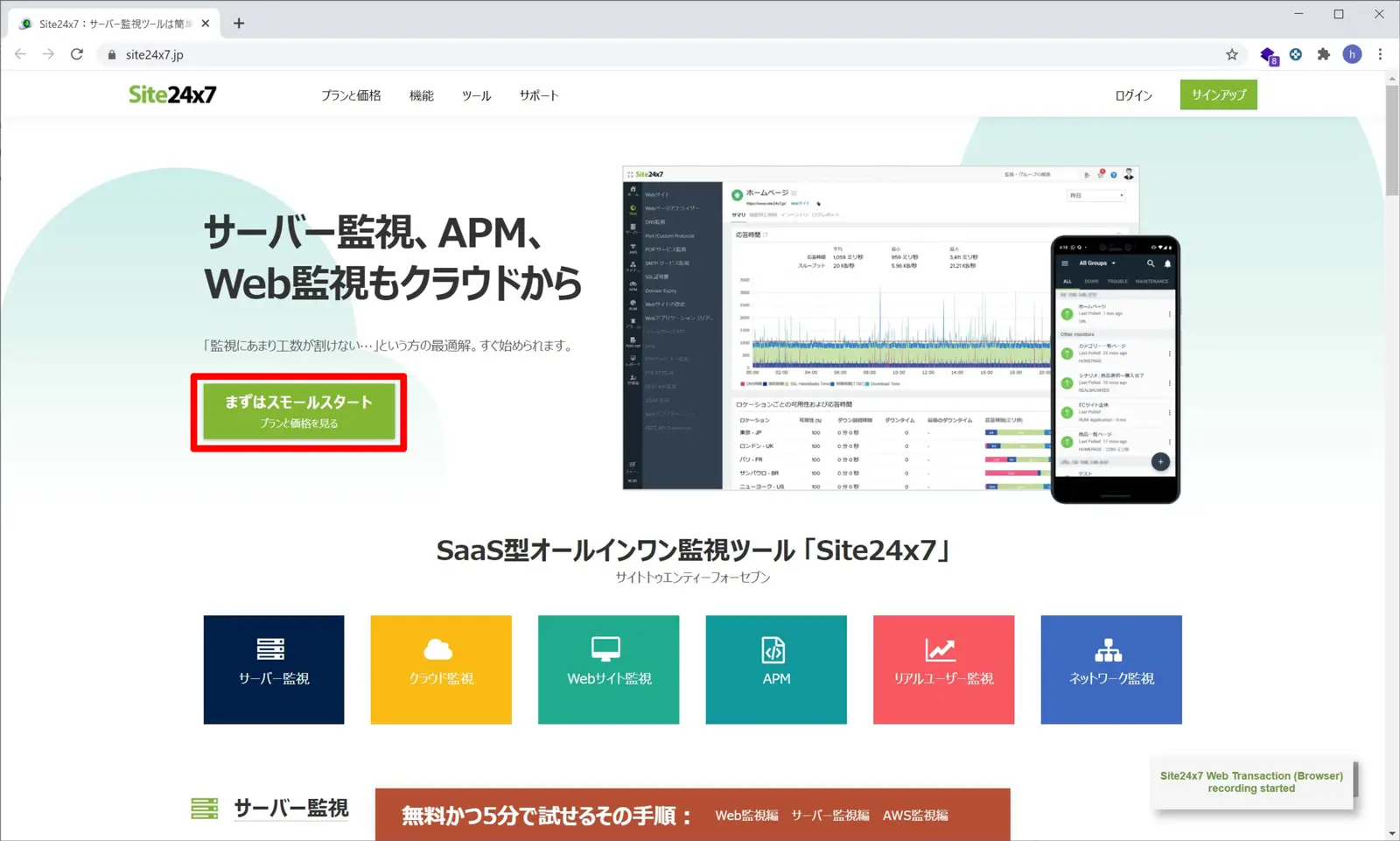Click the サーバー監視編 link
This screenshot has height=841, width=1400.
pyautogui.click(x=830, y=816)
